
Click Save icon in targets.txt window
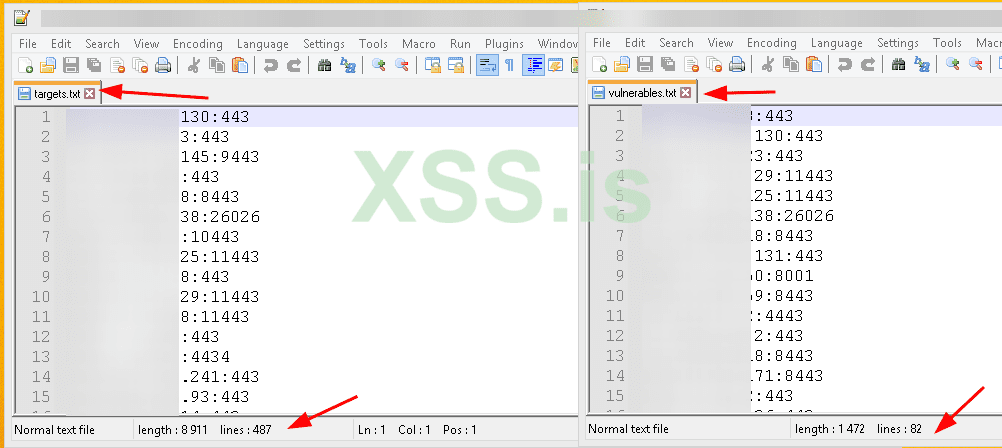[71, 65]
